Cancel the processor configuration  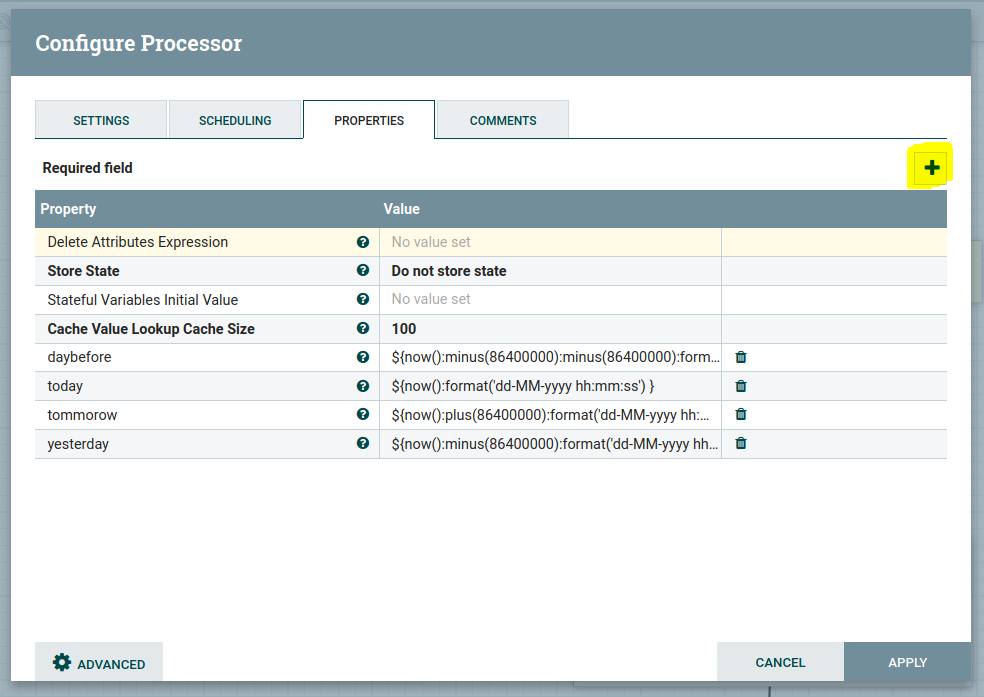780,662
